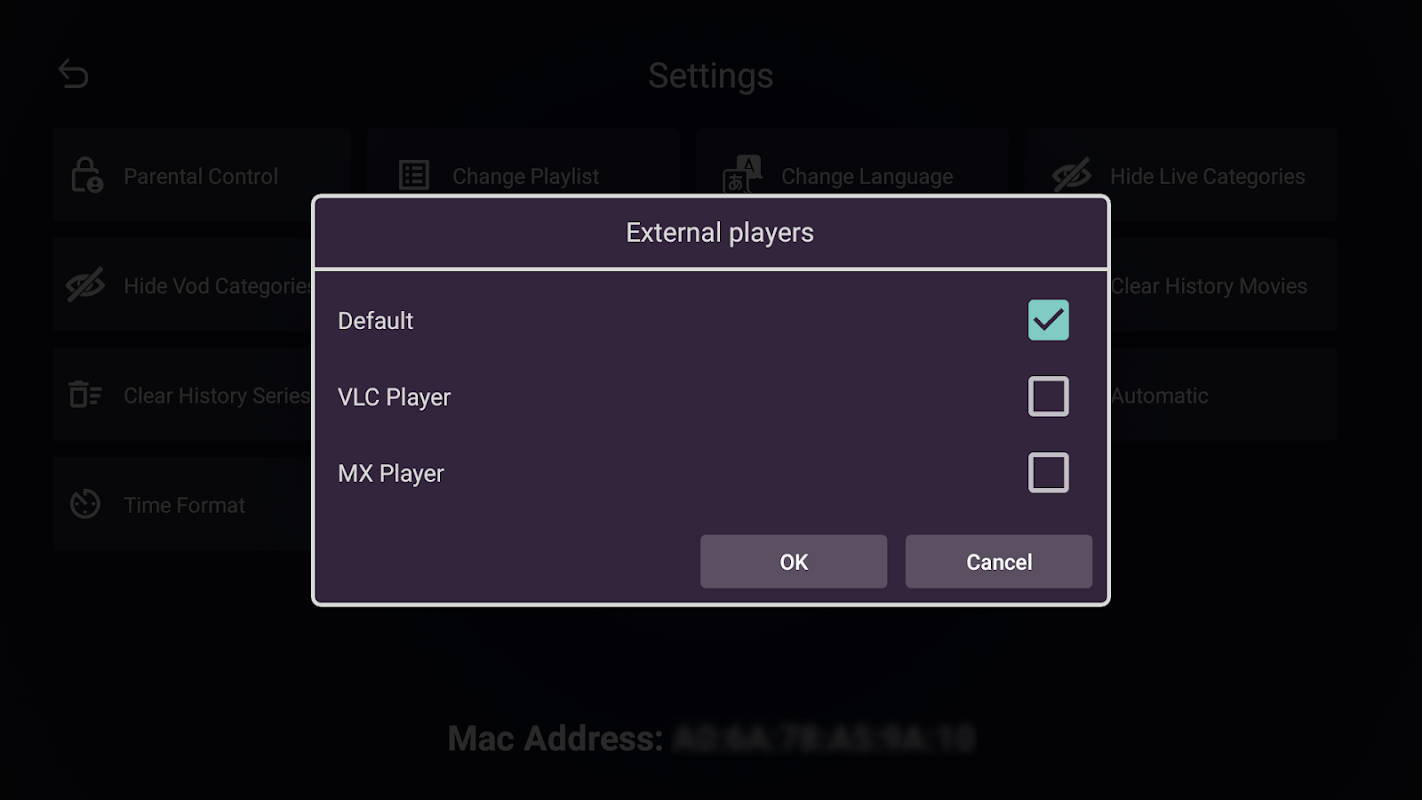The width and height of the screenshot is (1422, 800).
Task: Click the Time Format clock icon
Action: 85,504
